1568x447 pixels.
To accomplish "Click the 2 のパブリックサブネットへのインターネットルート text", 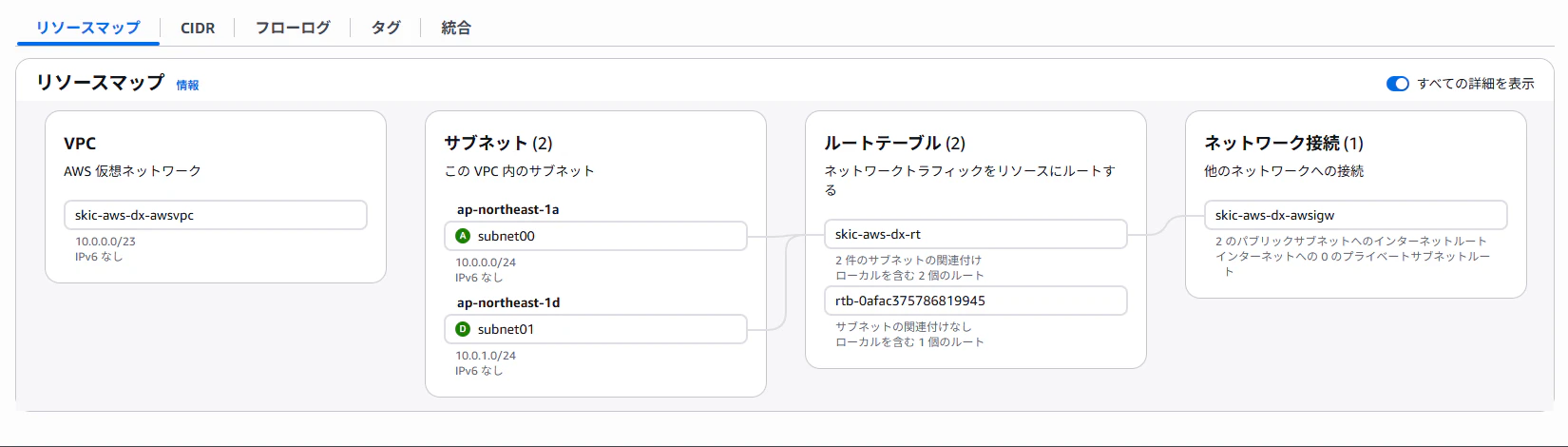I will [1351, 242].
